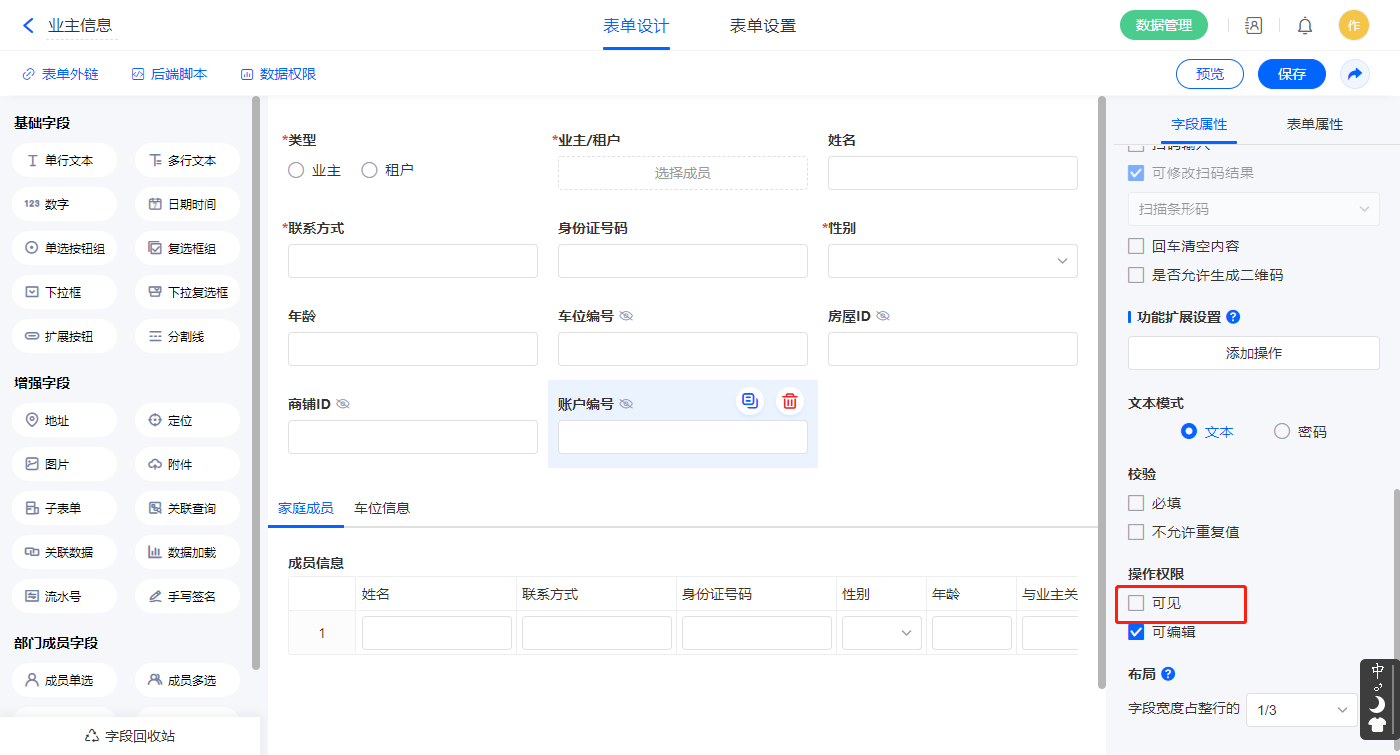The height and width of the screenshot is (755, 1400).
Task: Click the 保存 button
Action: (1291, 74)
